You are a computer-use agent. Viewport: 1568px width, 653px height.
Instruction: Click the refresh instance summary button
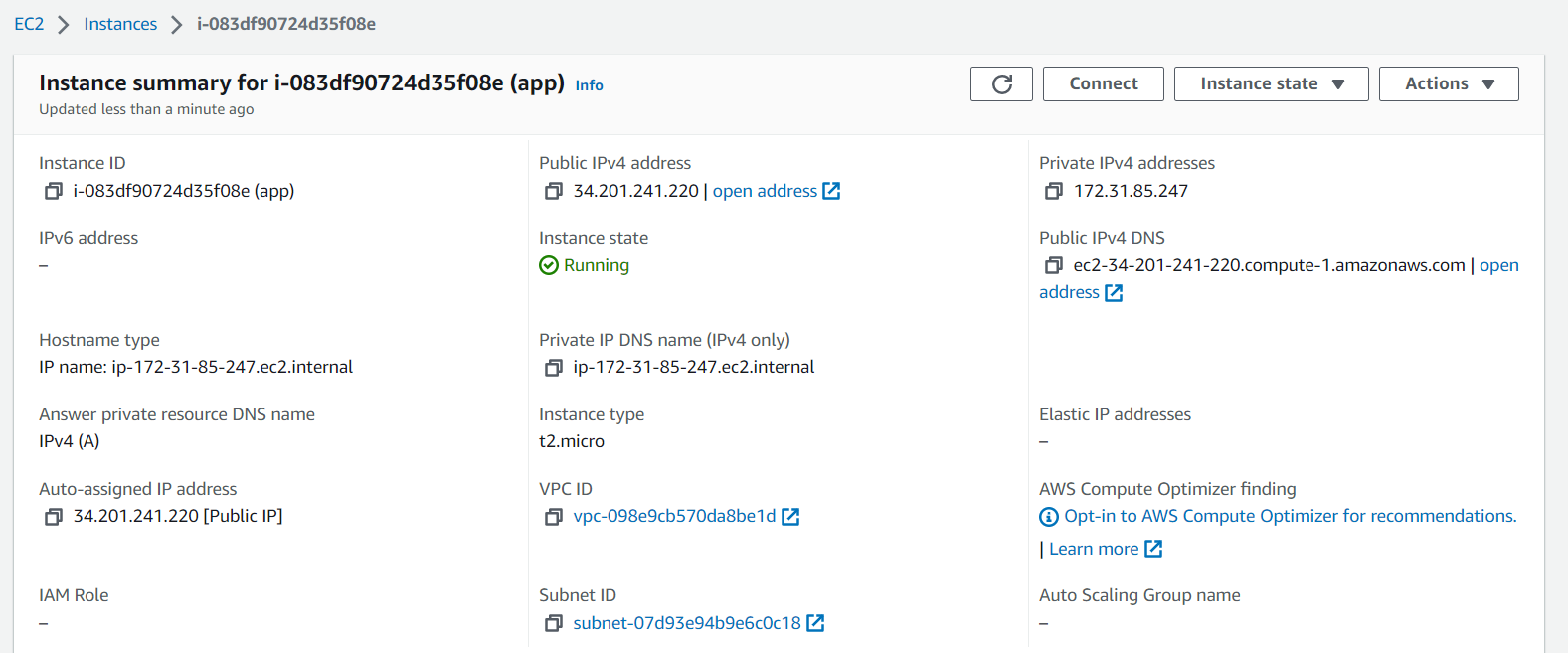click(1001, 84)
